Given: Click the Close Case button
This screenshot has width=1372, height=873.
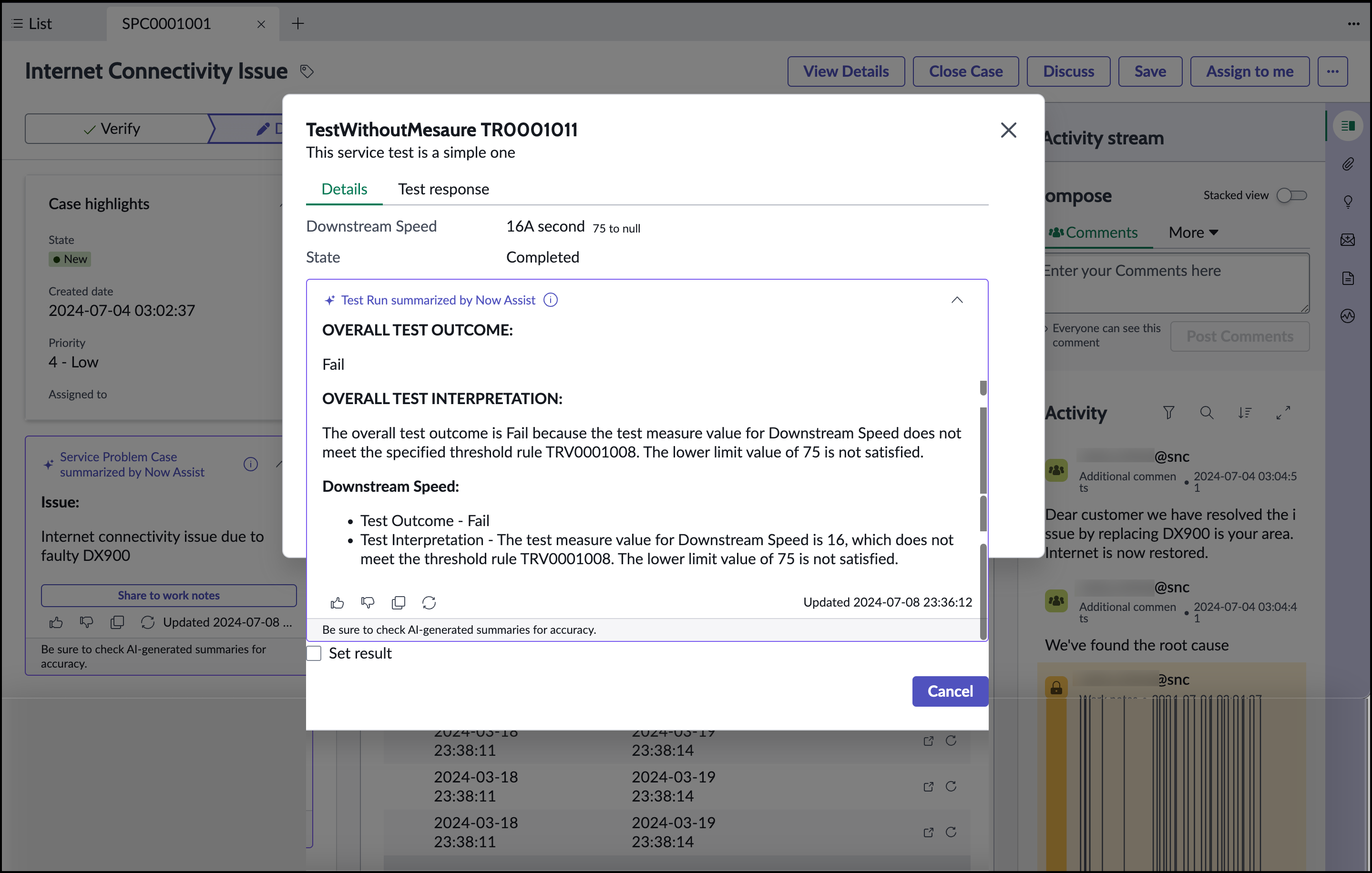Looking at the screenshot, I should point(965,71).
